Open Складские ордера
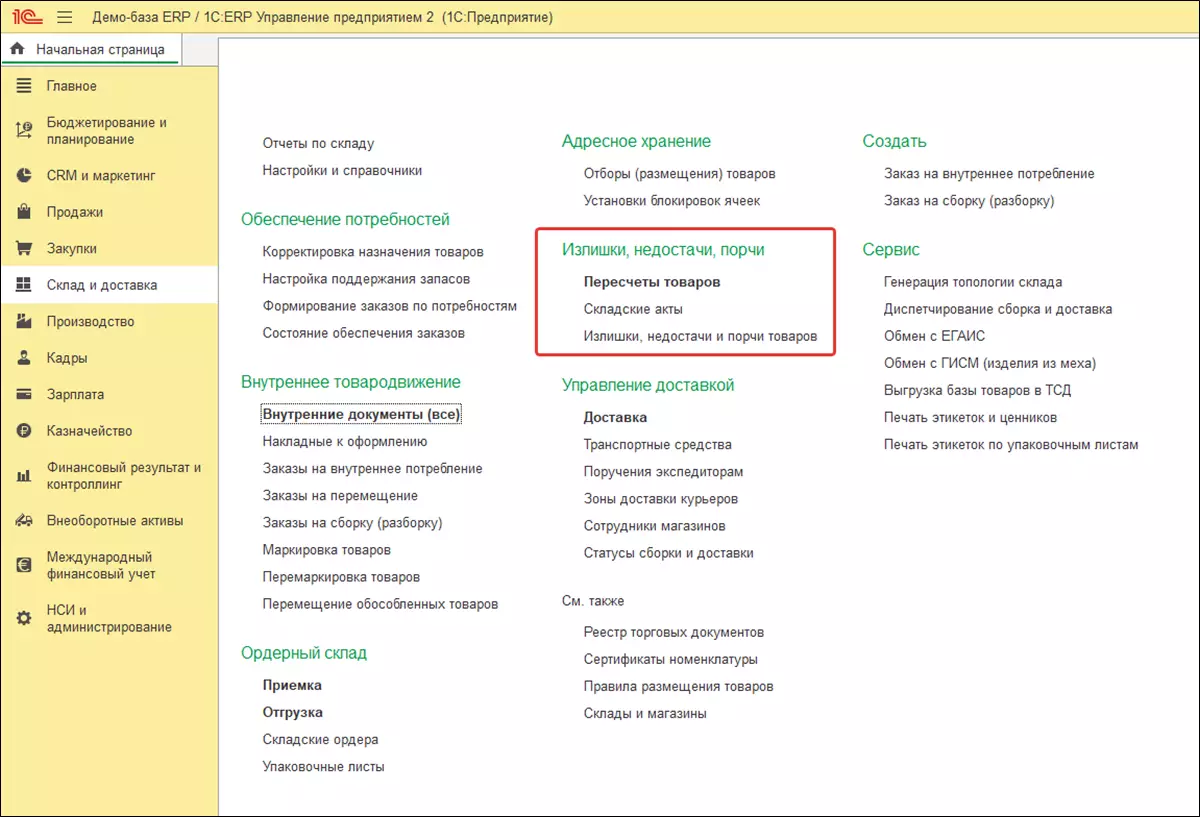Screen dimensions: 1200x817 click(x=320, y=740)
